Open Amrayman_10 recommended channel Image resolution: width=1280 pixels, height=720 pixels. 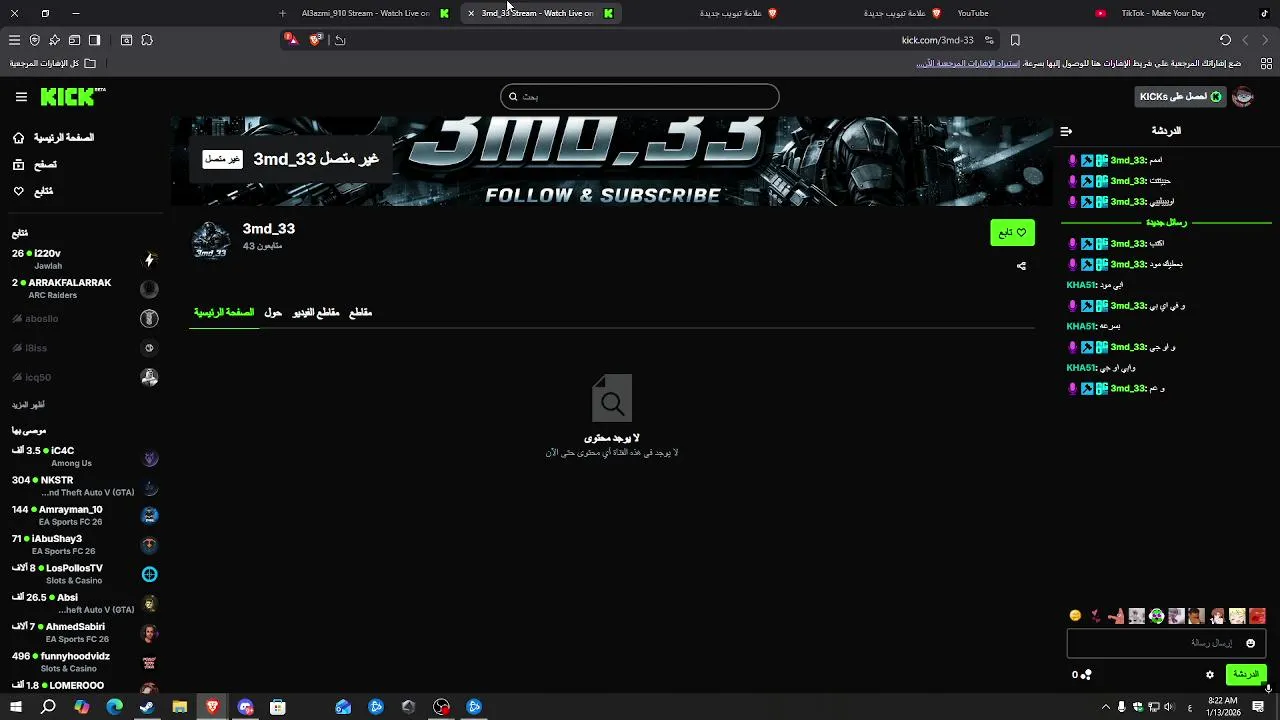(x=85, y=515)
